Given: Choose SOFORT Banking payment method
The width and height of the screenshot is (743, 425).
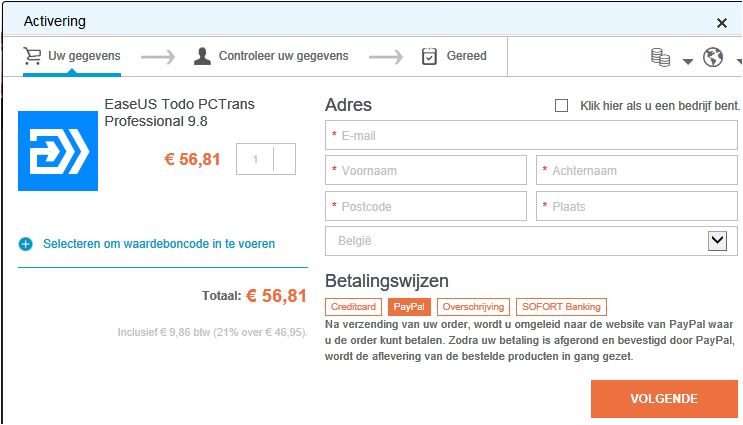Looking at the screenshot, I should tap(561, 307).
